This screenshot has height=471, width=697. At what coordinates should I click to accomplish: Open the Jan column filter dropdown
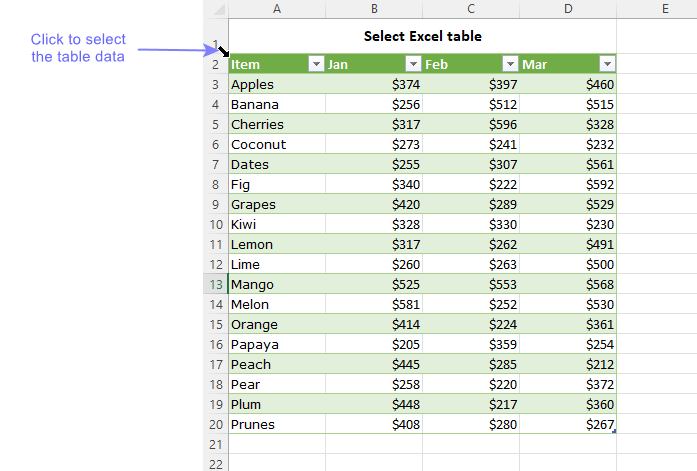[413, 65]
